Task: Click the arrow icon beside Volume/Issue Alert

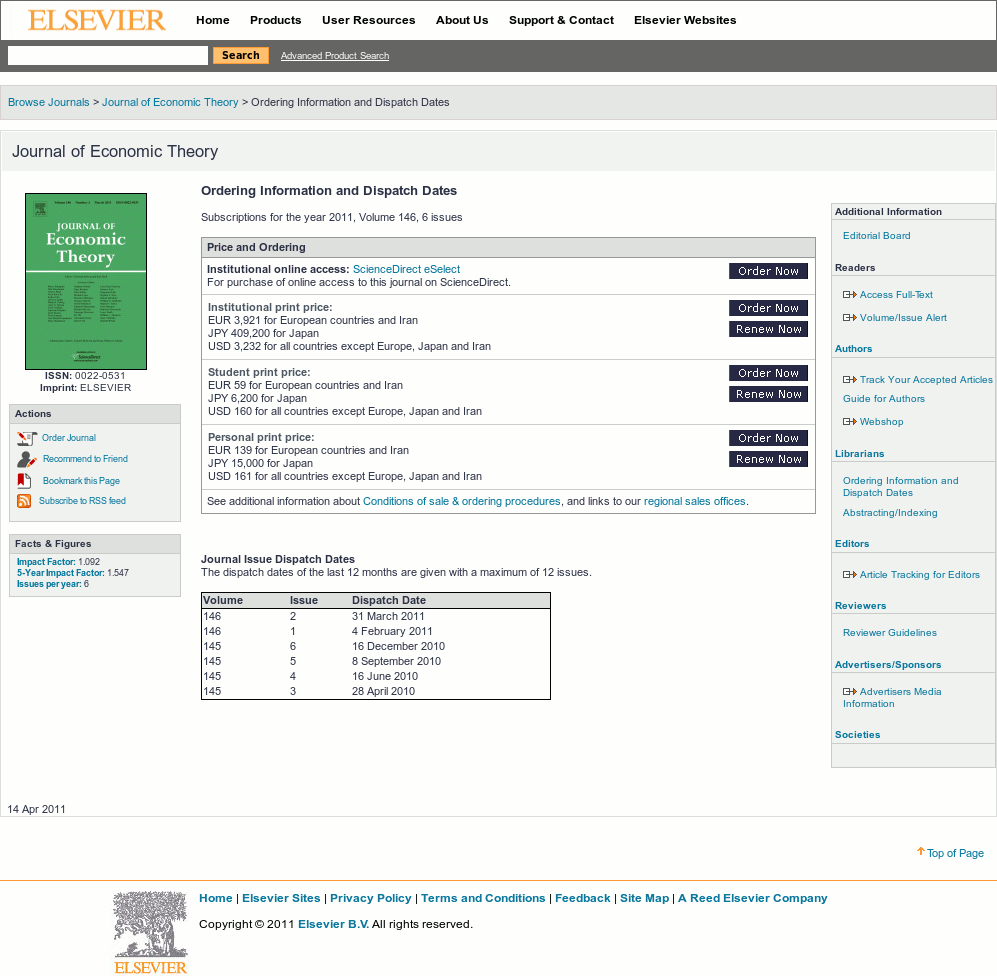Action: click(849, 317)
